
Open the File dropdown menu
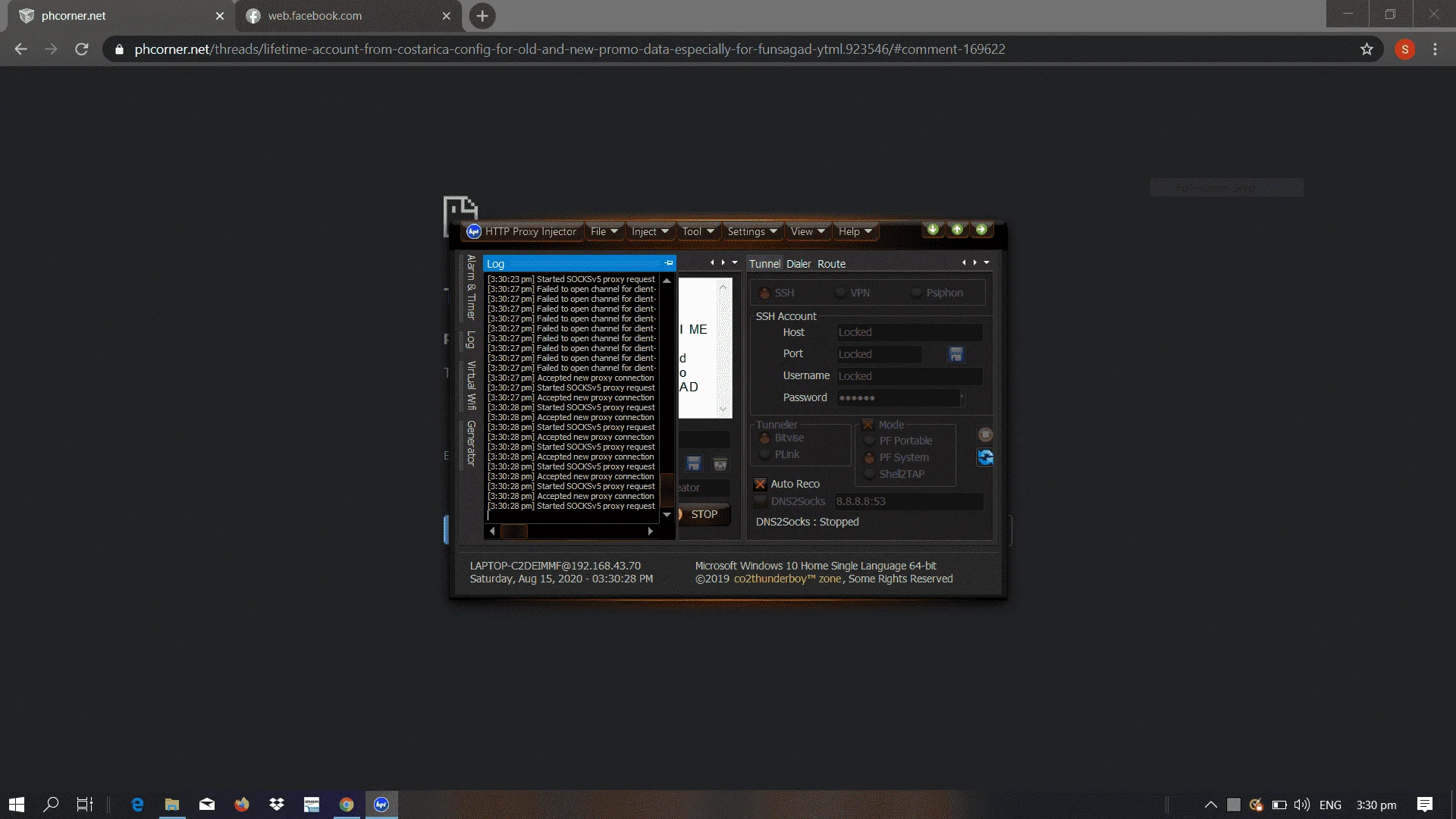[x=604, y=231]
